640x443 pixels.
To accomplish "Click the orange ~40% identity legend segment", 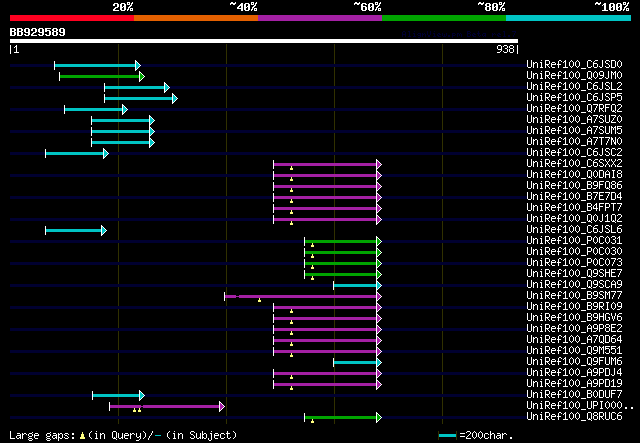I will 196,18.
